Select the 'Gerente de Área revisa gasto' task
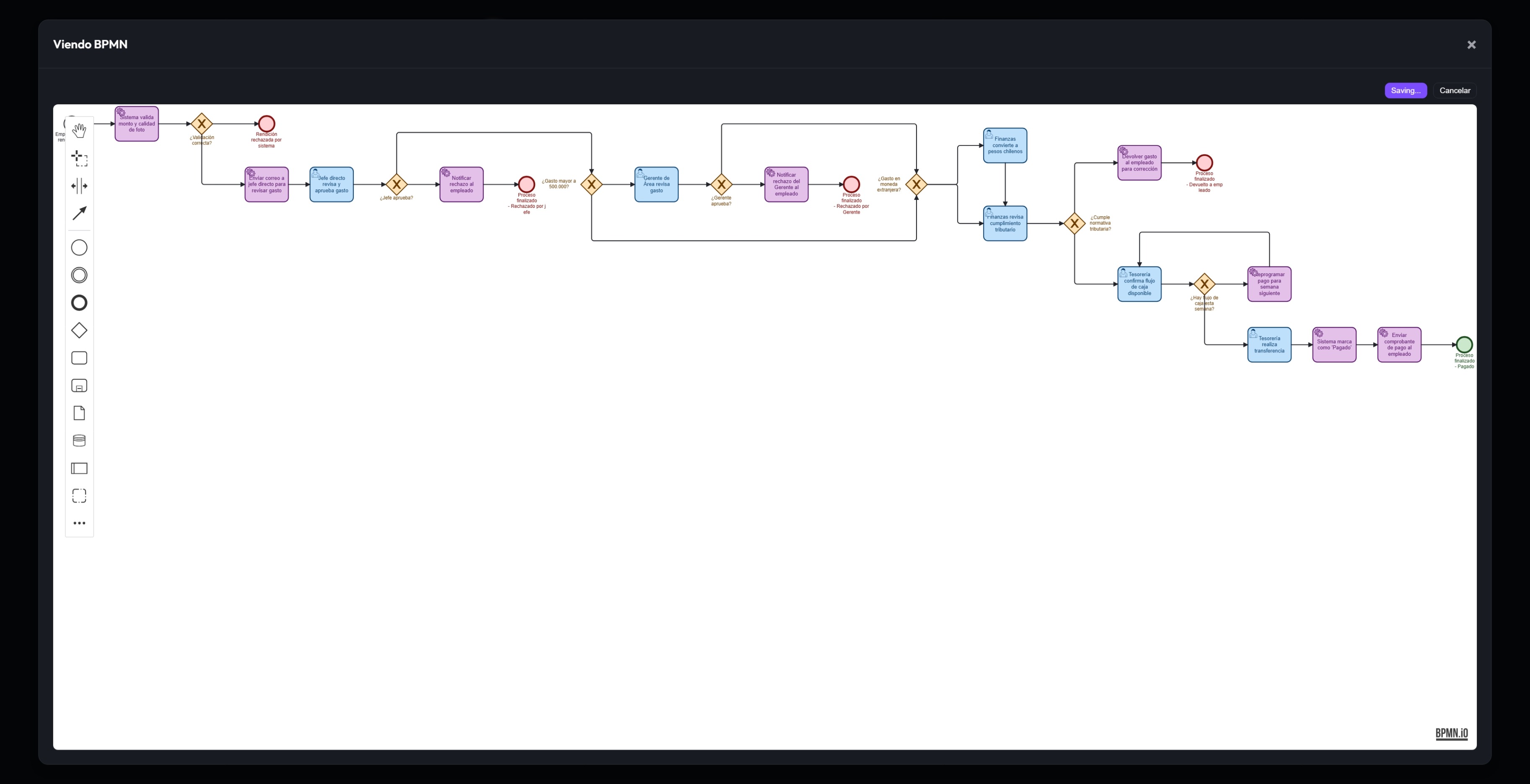This screenshot has width=1530, height=784. coord(656,184)
